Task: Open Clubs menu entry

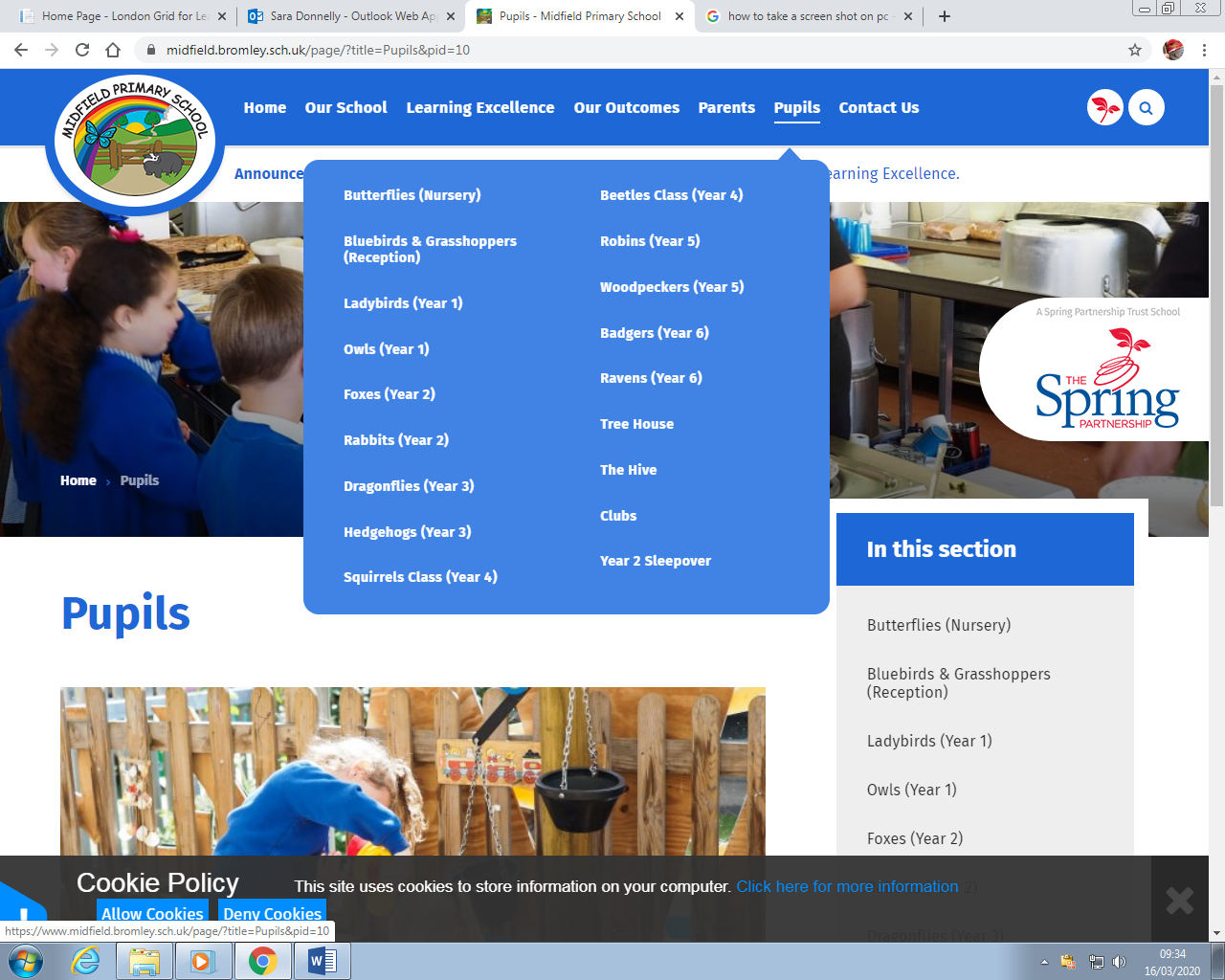Action: 618,516
